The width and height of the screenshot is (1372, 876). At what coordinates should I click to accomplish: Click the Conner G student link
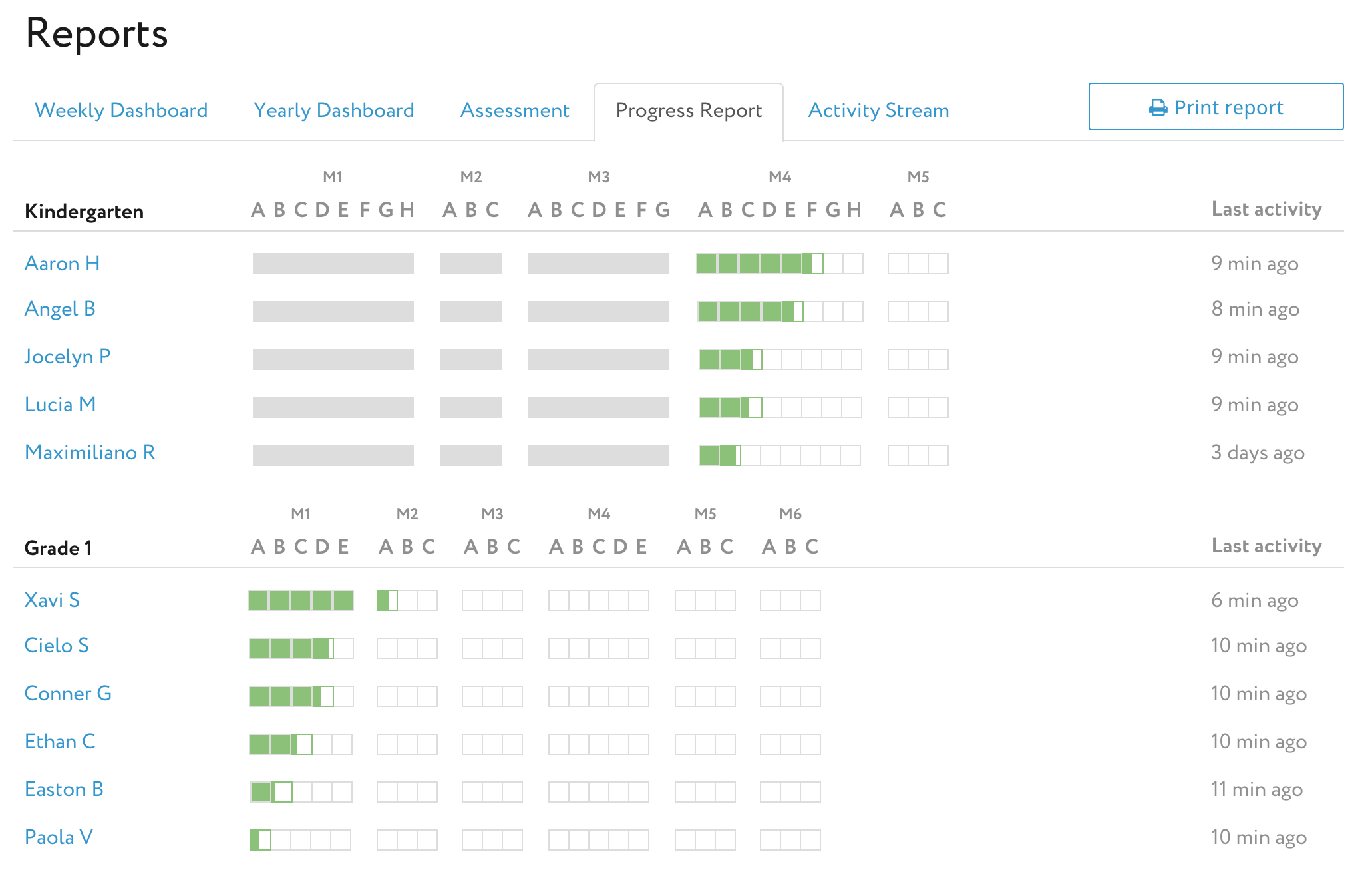point(68,694)
